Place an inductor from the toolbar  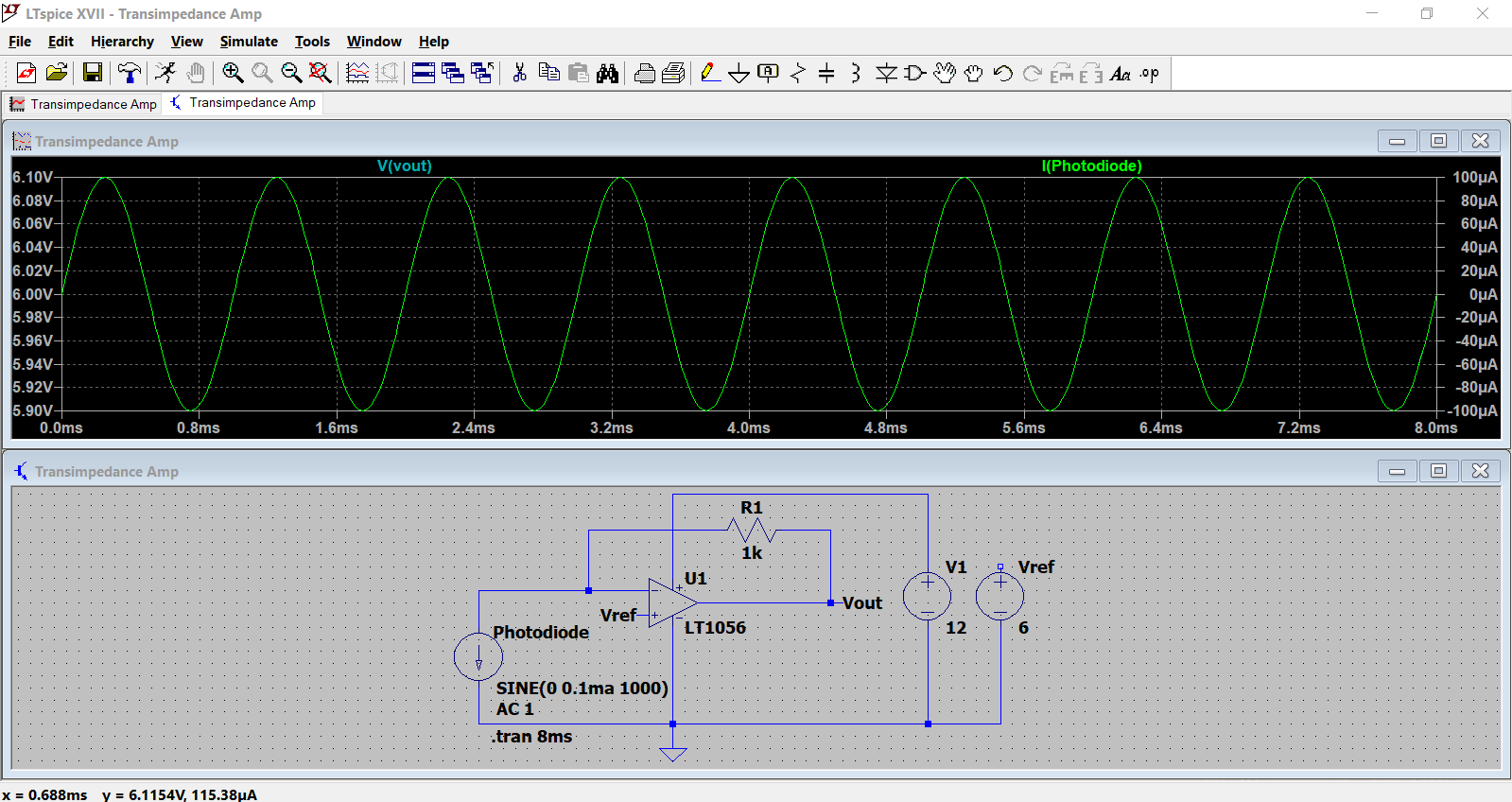(856, 73)
